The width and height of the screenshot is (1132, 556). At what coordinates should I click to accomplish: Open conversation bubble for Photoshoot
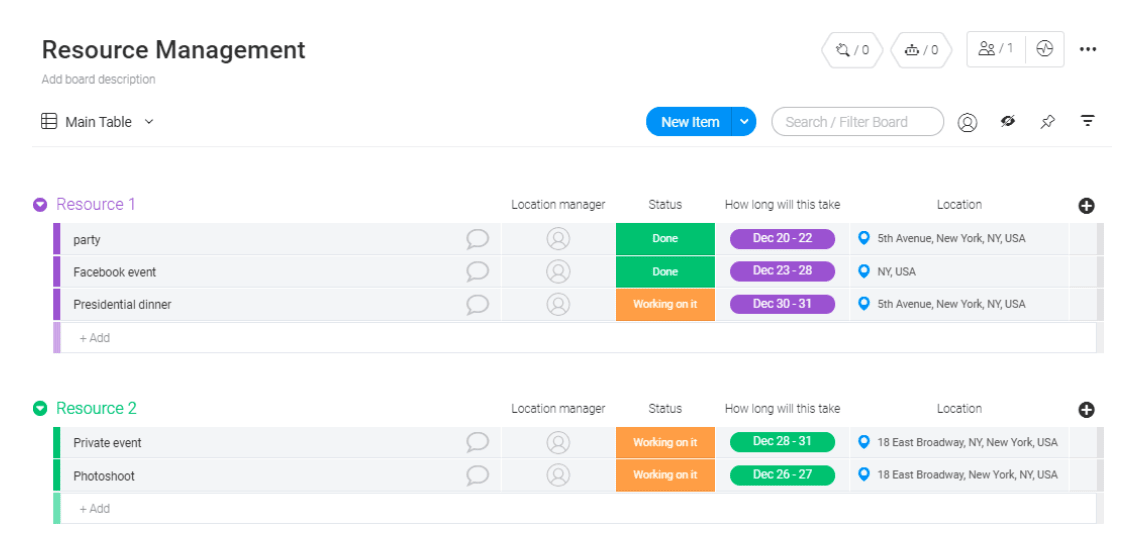pos(477,475)
